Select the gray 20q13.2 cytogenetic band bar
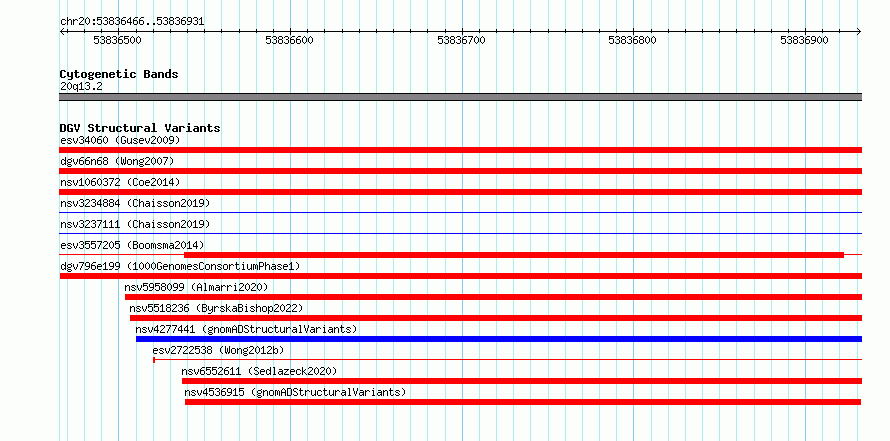Screen dimensions: 890x441 [x=460, y=97]
